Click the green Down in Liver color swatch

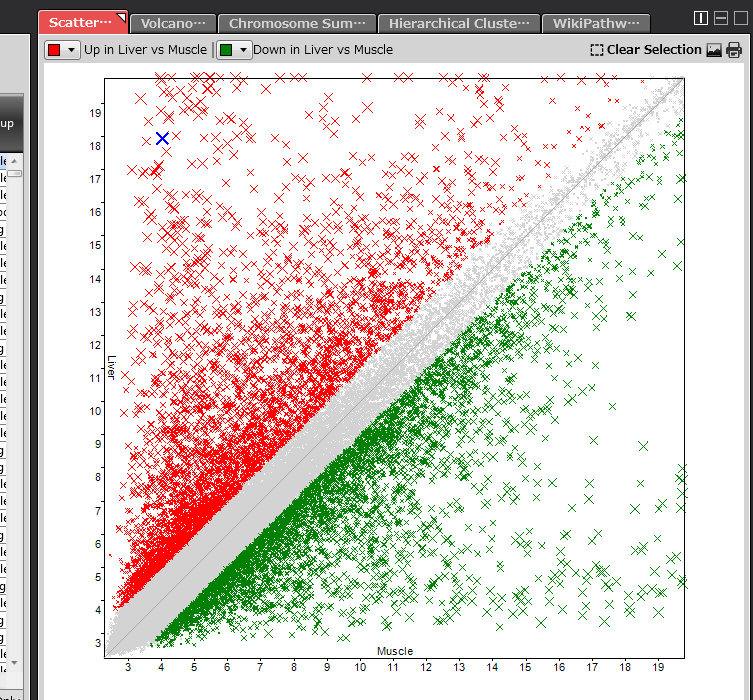click(228, 50)
